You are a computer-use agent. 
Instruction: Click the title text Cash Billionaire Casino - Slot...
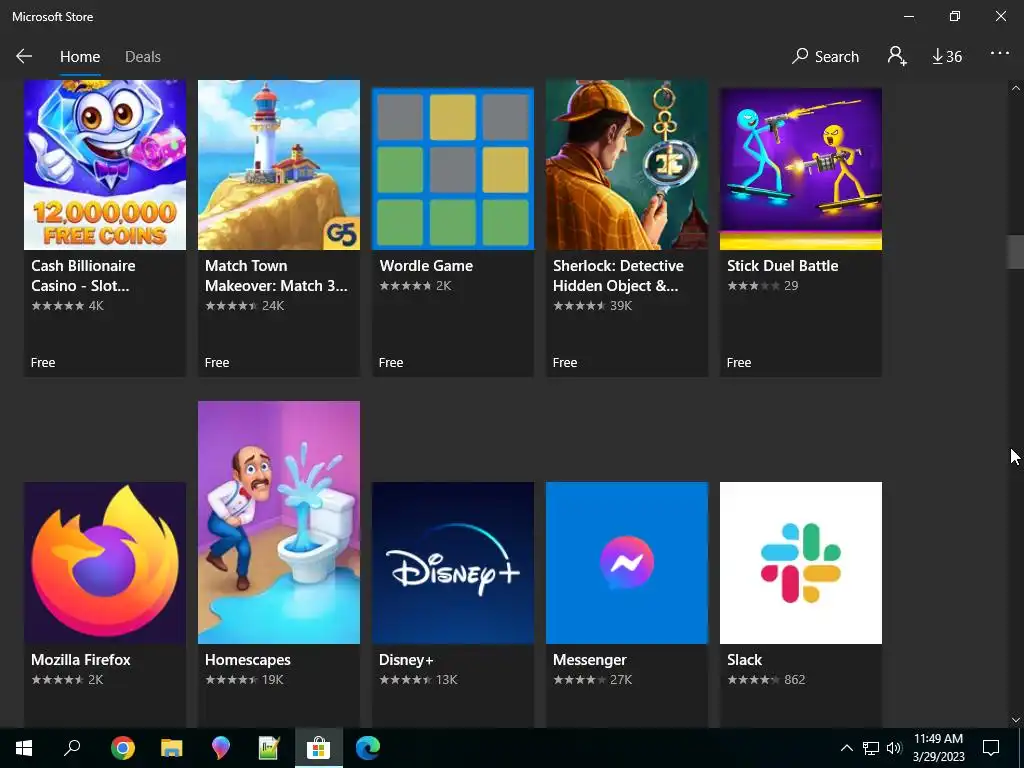[x=83, y=276]
